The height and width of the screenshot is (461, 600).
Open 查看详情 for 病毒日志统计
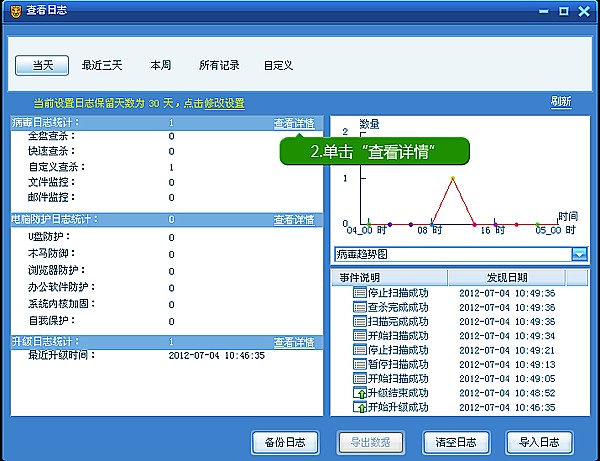coord(294,124)
